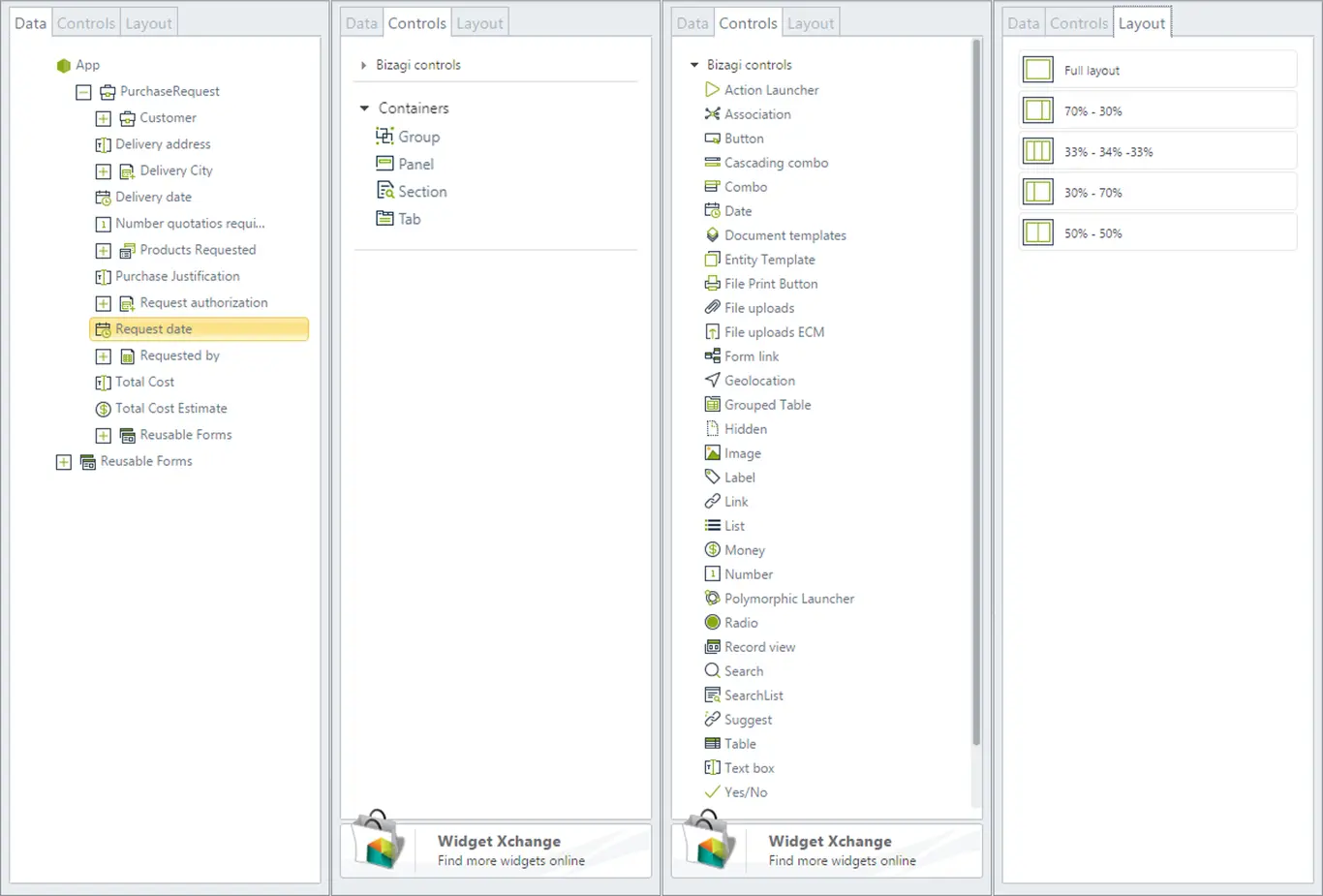Open Controls tab in second panel
This screenshot has width=1323, height=896.
[417, 23]
